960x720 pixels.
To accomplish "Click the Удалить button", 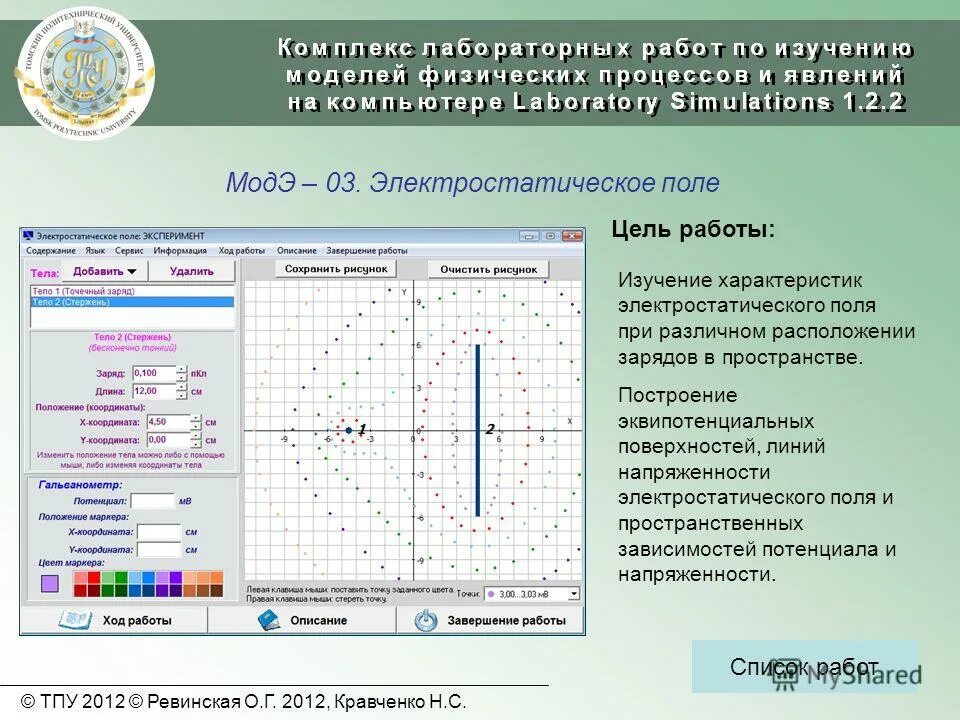I will (x=192, y=271).
